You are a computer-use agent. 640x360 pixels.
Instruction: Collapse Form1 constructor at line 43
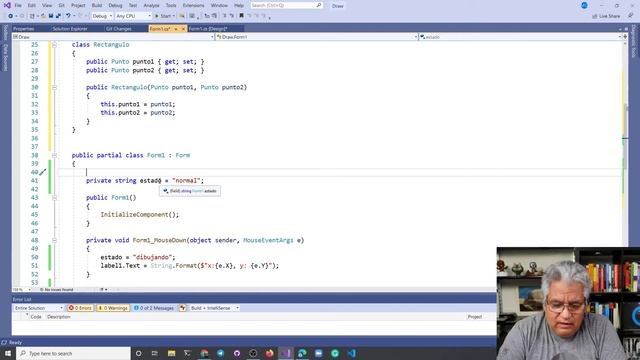(x=54, y=198)
